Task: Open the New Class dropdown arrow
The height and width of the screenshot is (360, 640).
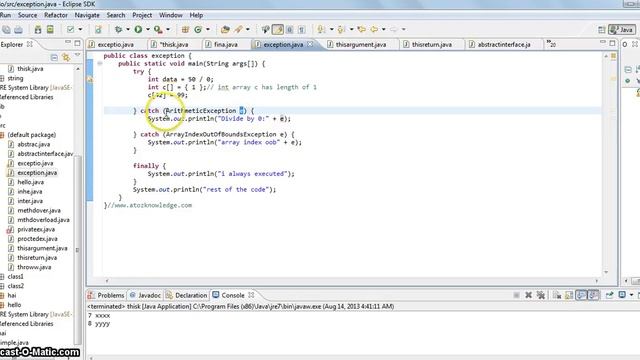Action: [x=208, y=29]
